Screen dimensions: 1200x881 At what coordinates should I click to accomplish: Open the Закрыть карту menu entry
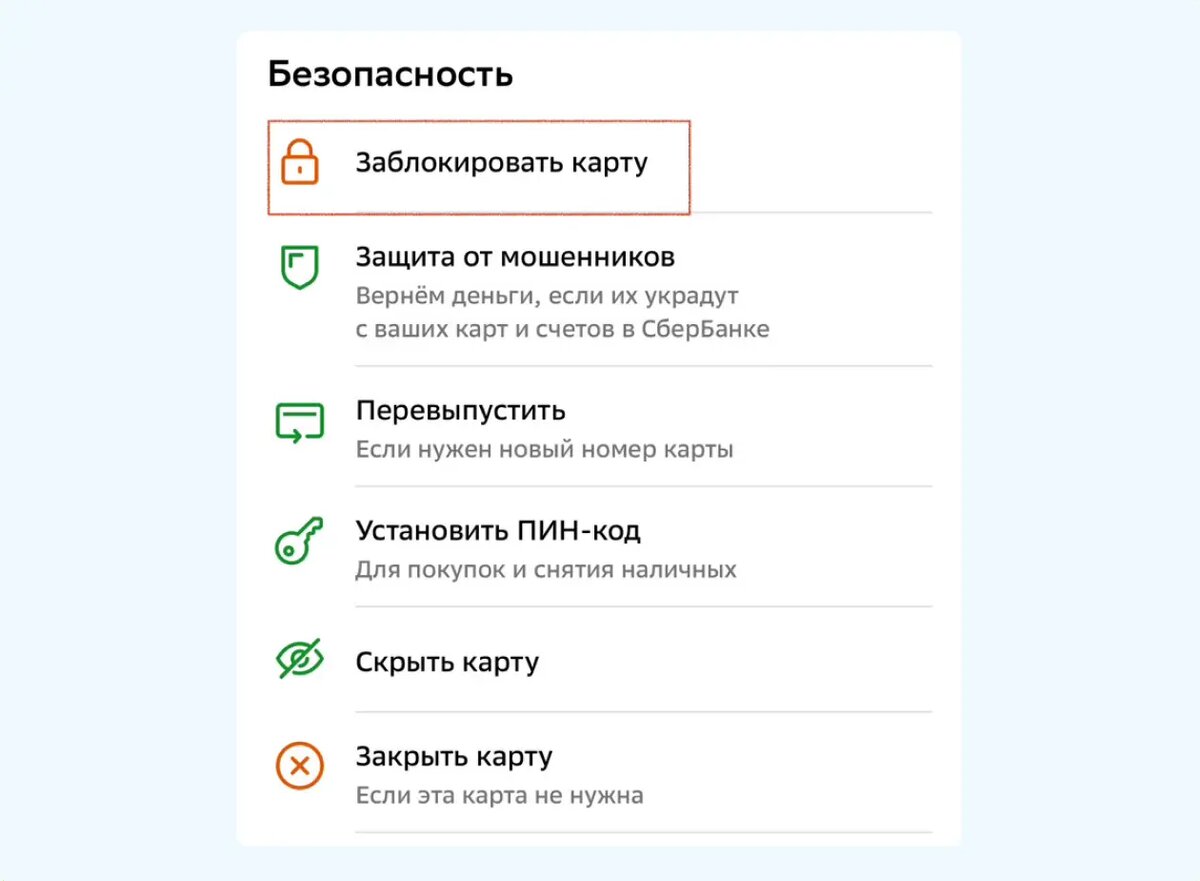coord(452,756)
